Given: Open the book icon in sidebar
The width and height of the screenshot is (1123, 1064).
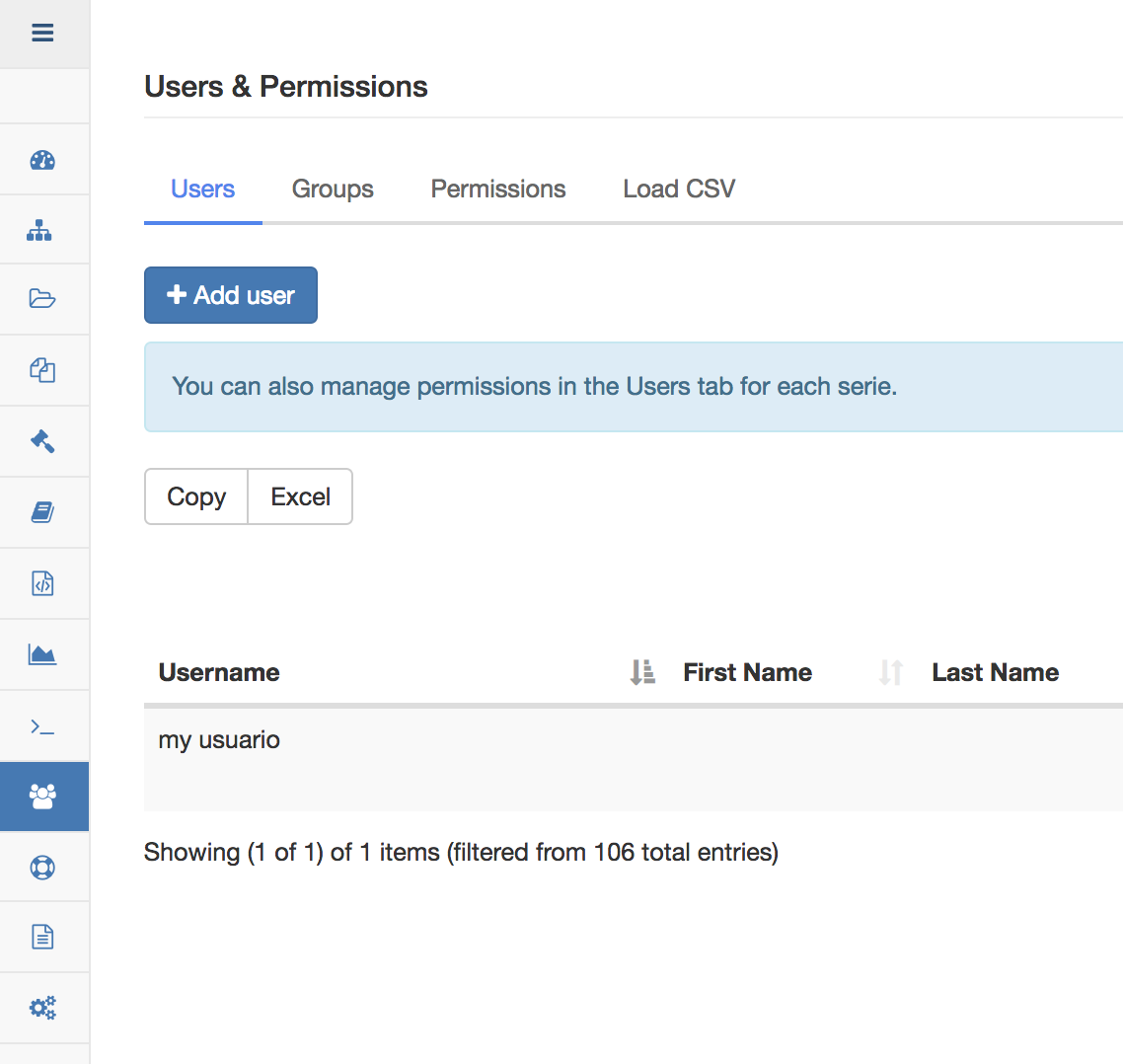Looking at the screenshot, I should pyautogui.click(x=42, y=512).
